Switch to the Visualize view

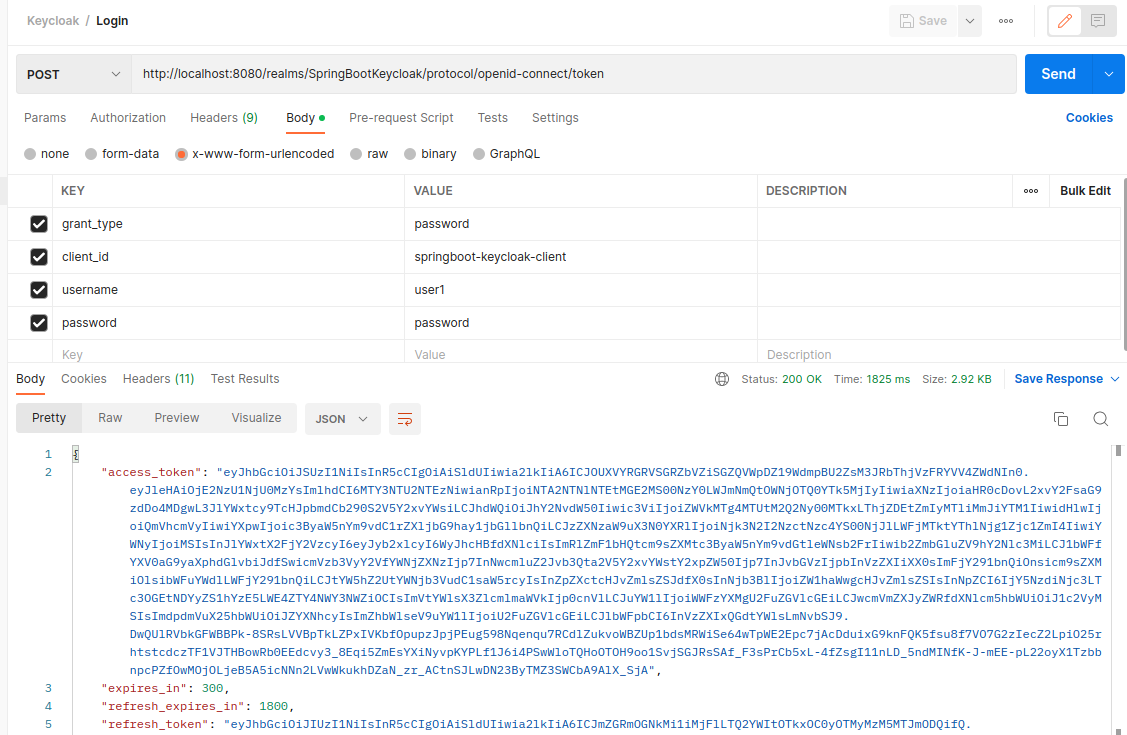click(257, 418)
